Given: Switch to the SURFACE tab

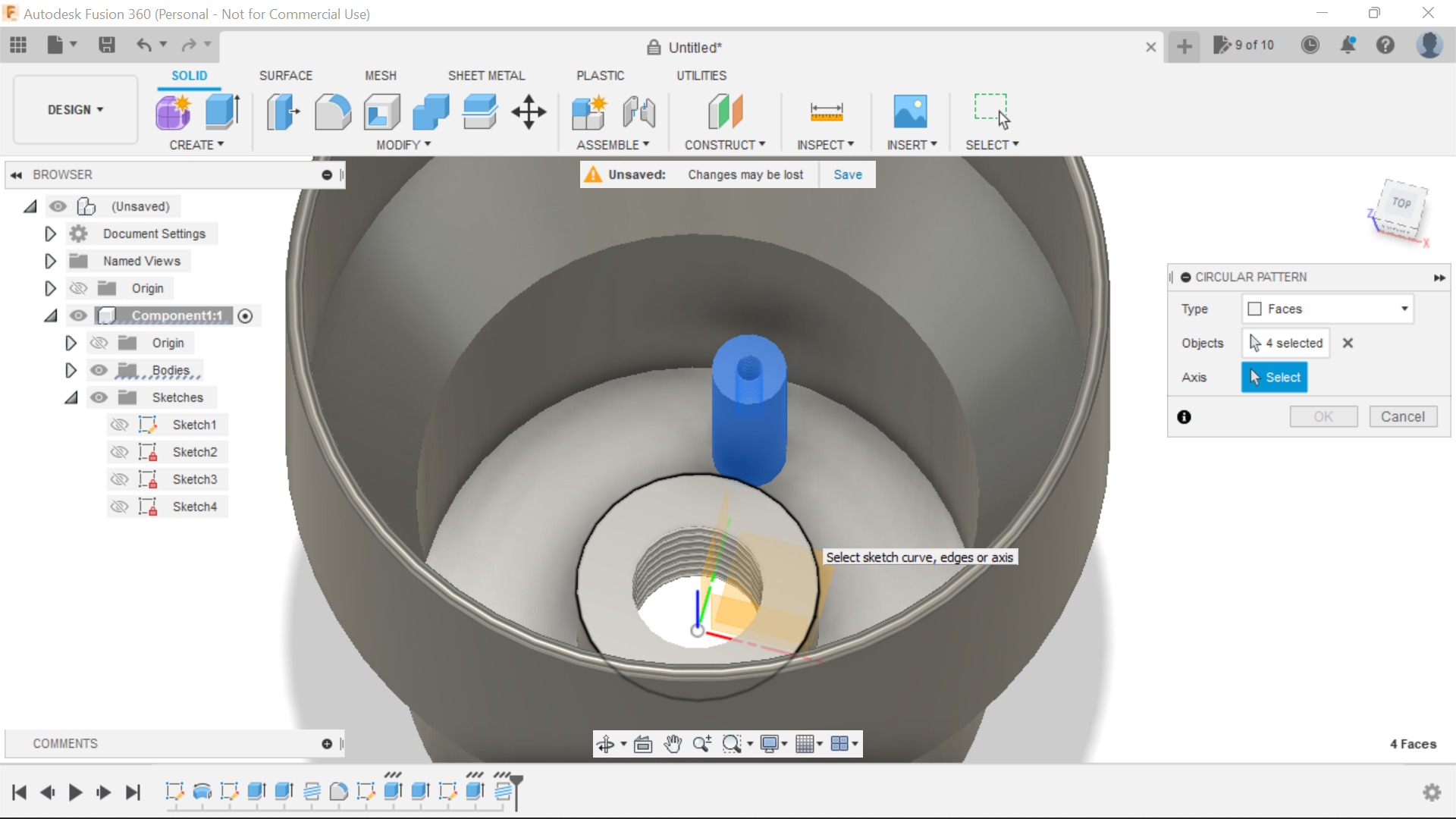Looking at the screenshot, I should (x=286, y=76).
